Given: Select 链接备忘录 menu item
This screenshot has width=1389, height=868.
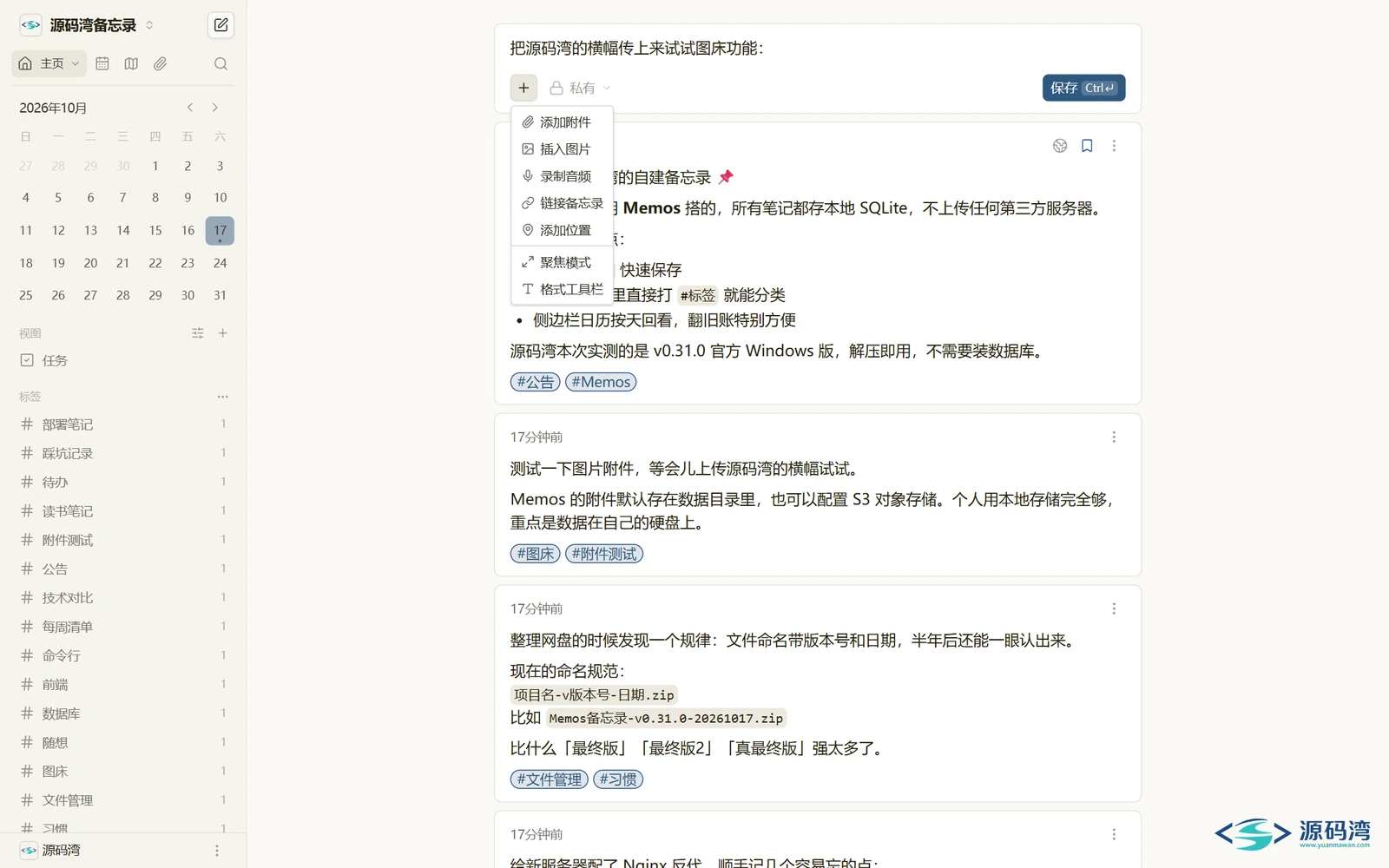Looking at the screenshot, I should [x=563, y=203].
